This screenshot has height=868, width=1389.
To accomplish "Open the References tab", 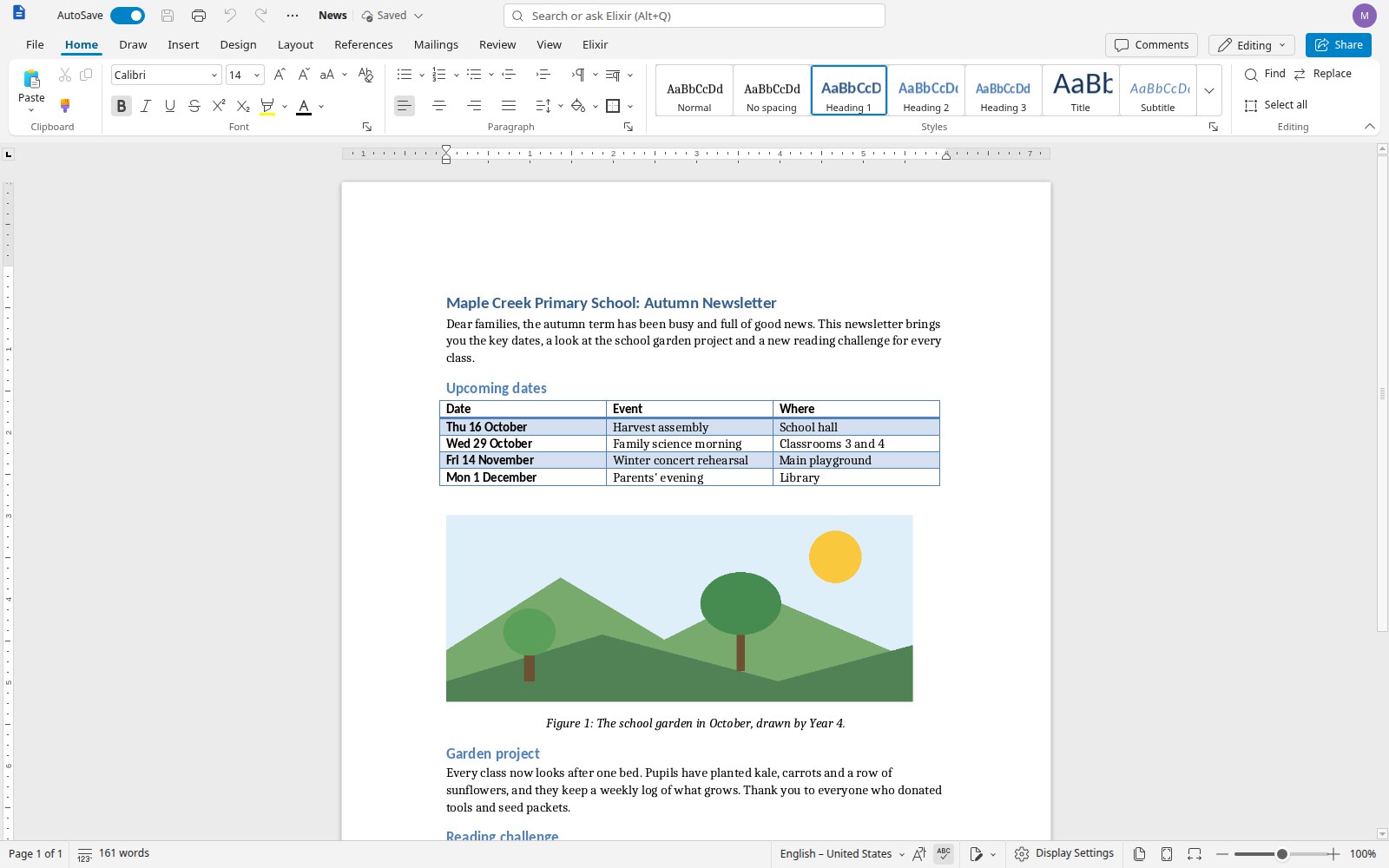I will tap(364, 45).
